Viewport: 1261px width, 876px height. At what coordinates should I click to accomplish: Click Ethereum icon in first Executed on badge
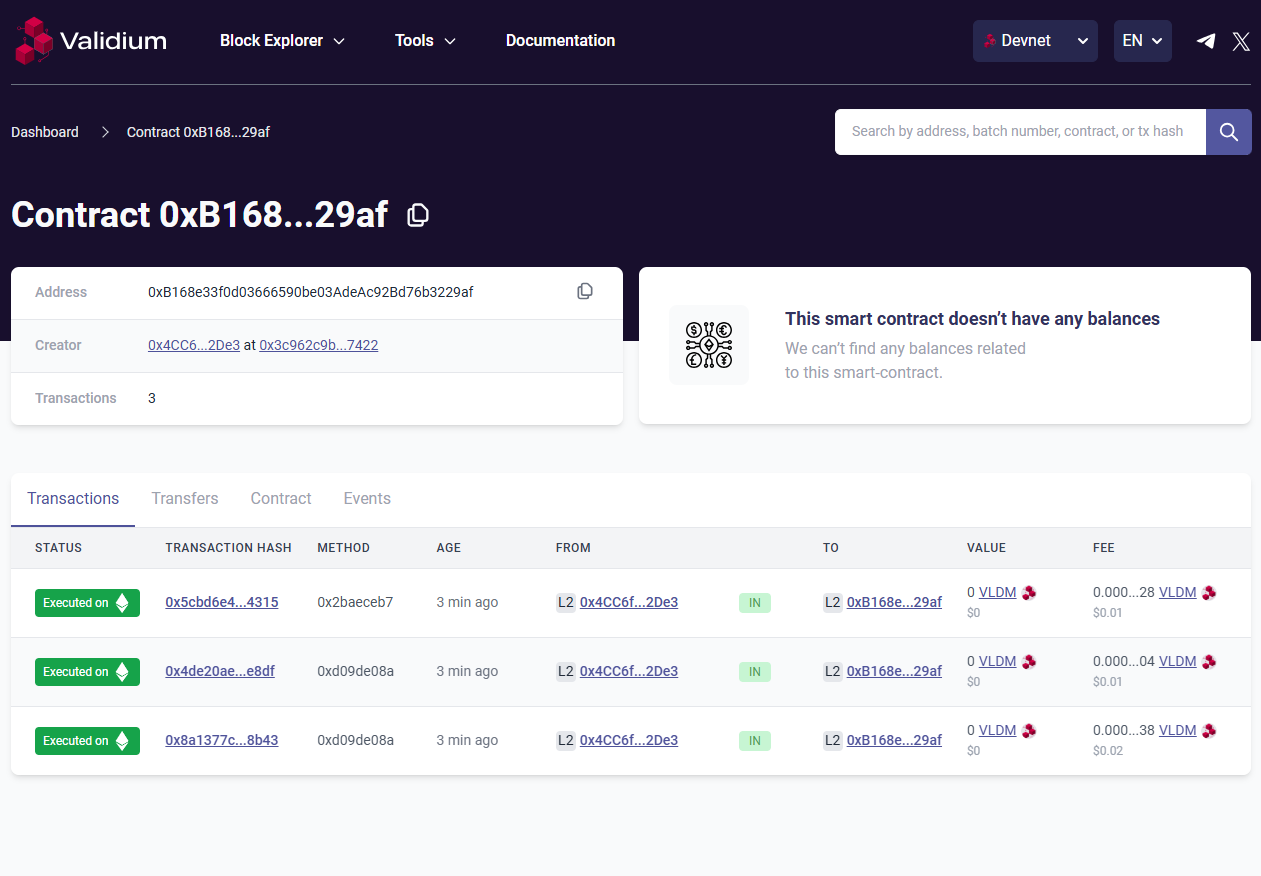123,603
